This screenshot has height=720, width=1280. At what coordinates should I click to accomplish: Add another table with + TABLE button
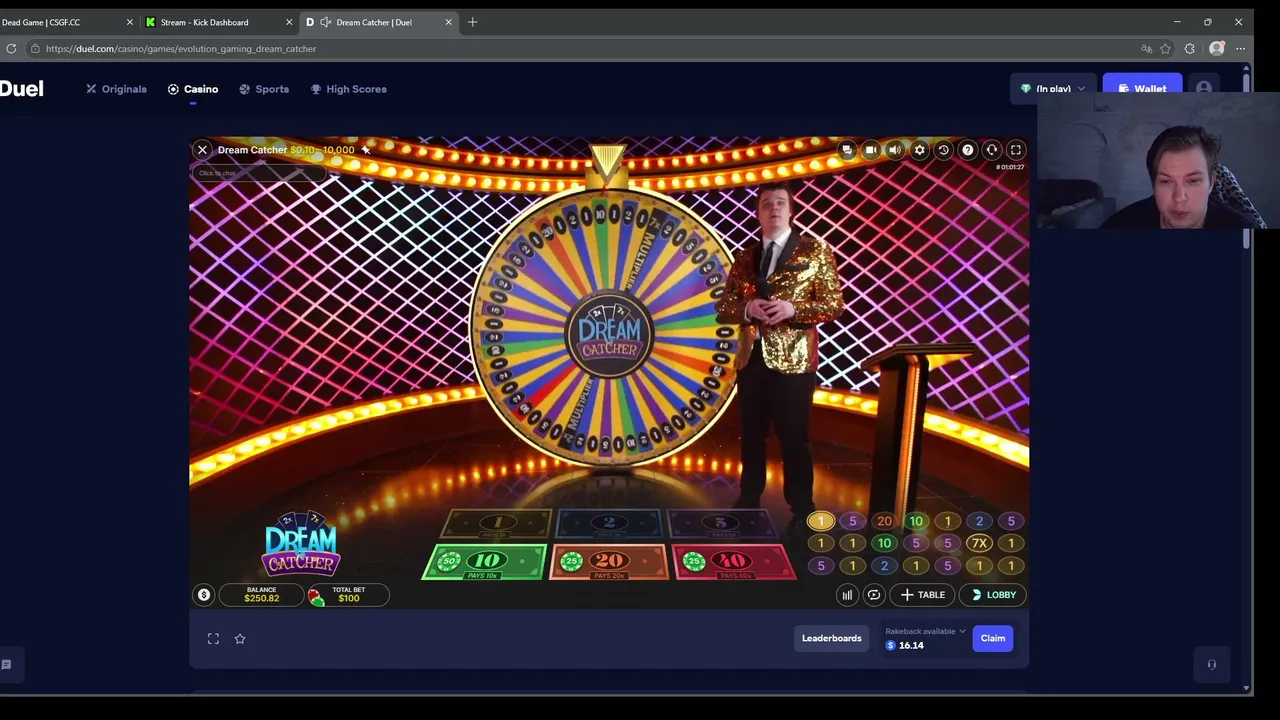[922, 595]
